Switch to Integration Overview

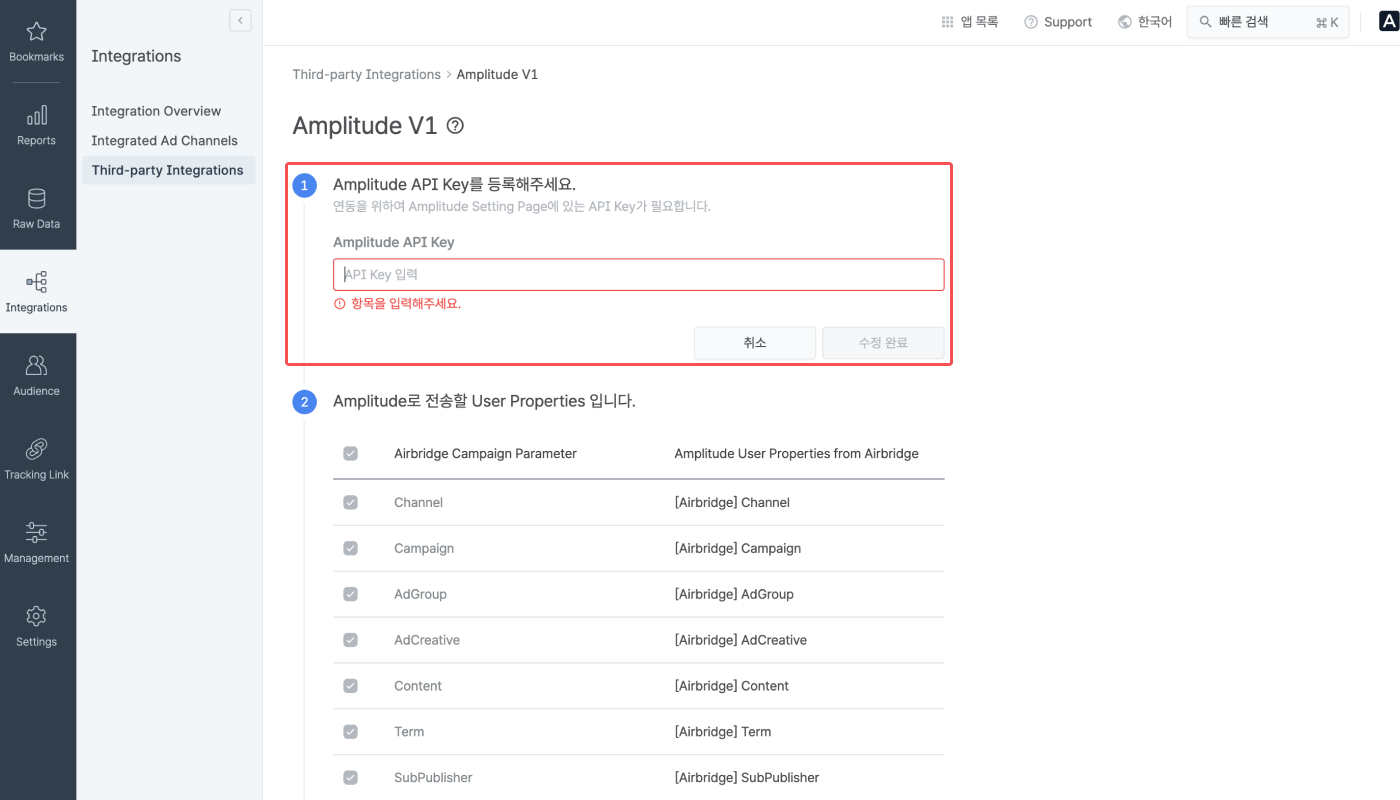(x=156, y=111)
